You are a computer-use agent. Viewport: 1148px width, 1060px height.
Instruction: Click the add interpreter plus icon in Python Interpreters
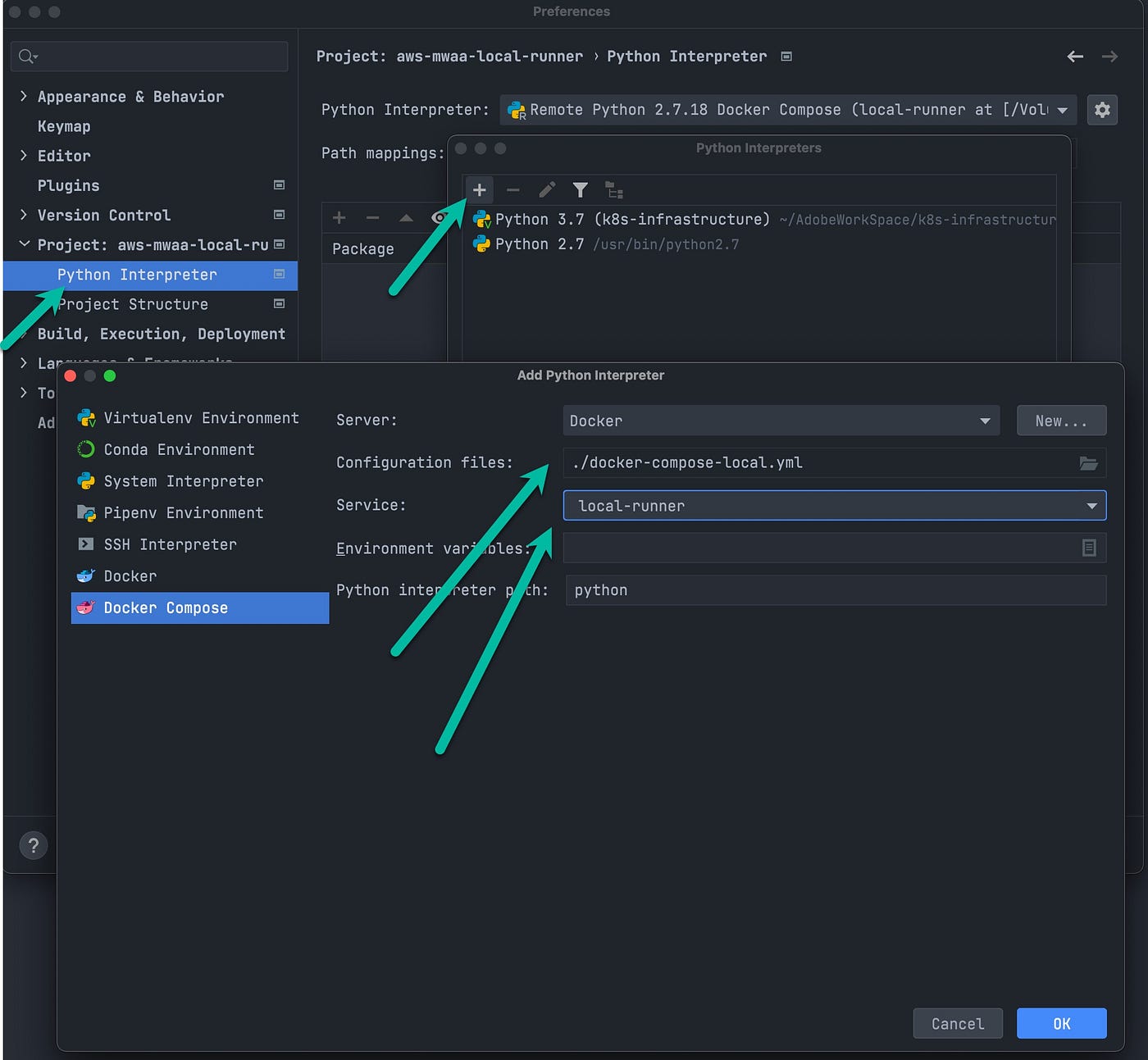(x=480, y=190)
